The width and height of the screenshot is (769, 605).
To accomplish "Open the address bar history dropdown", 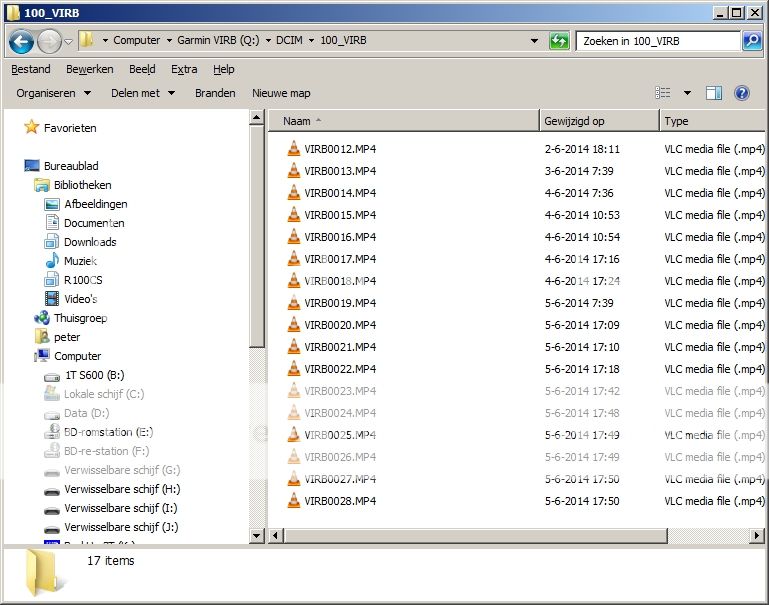I will (535, 41).
